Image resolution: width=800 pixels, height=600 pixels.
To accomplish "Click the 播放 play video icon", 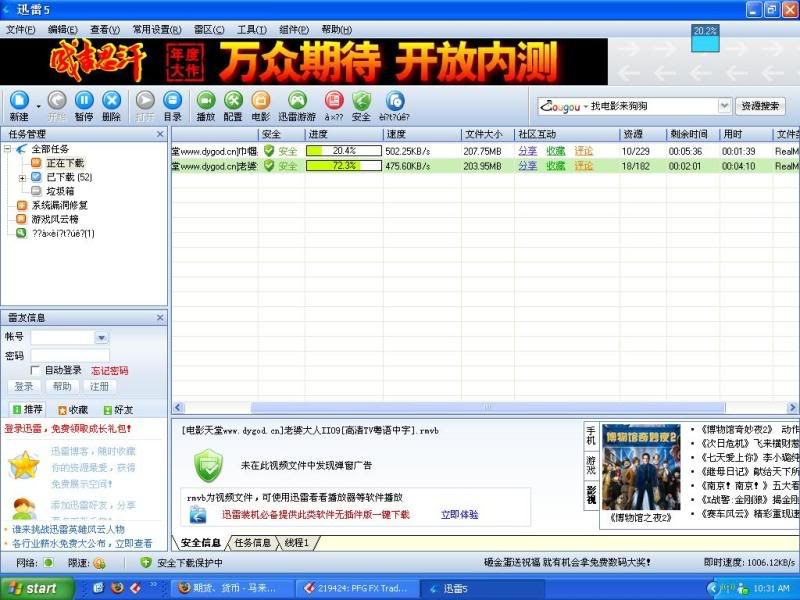I will [205, 100].
